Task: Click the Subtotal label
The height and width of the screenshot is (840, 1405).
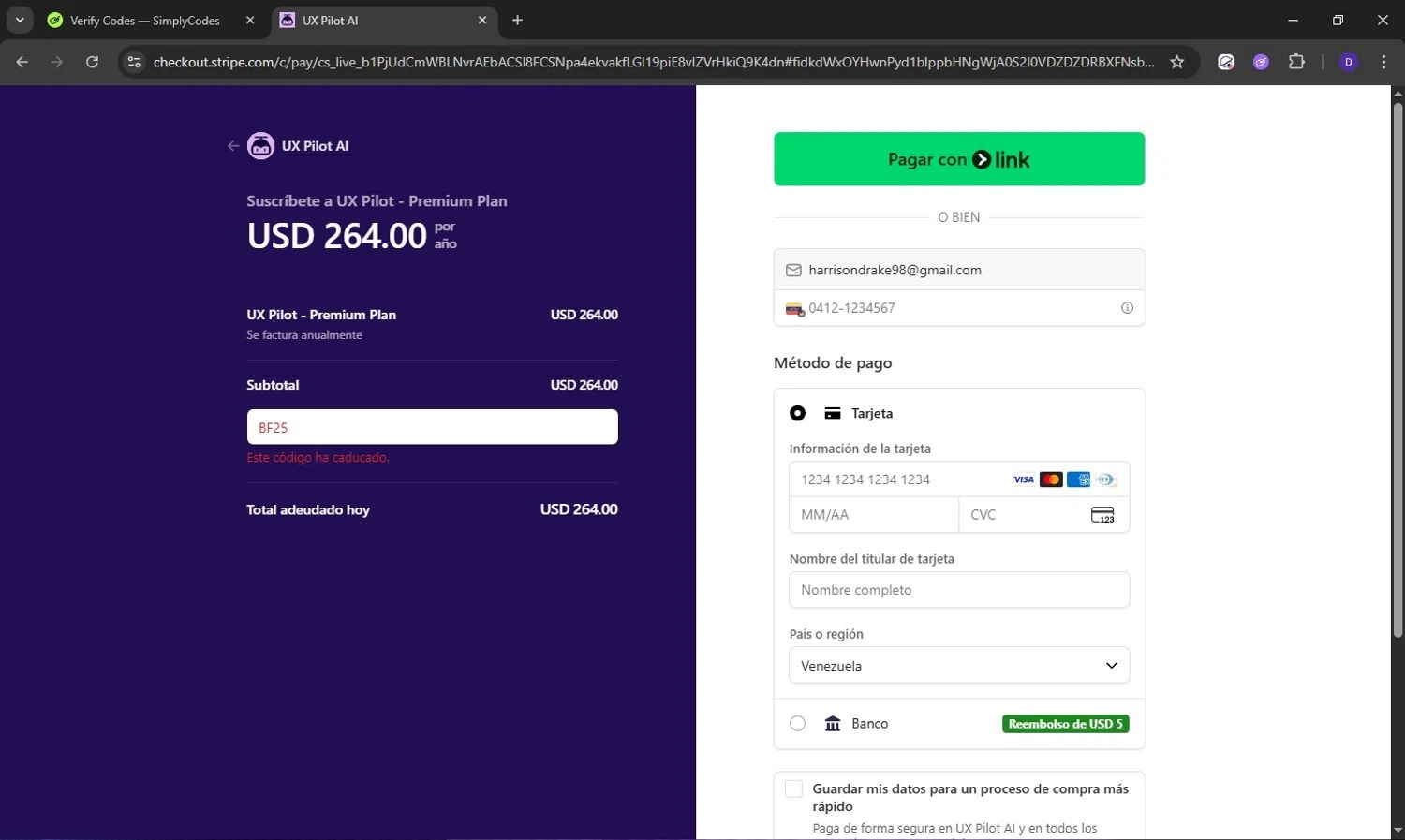Action: click(x=273, y=385)
